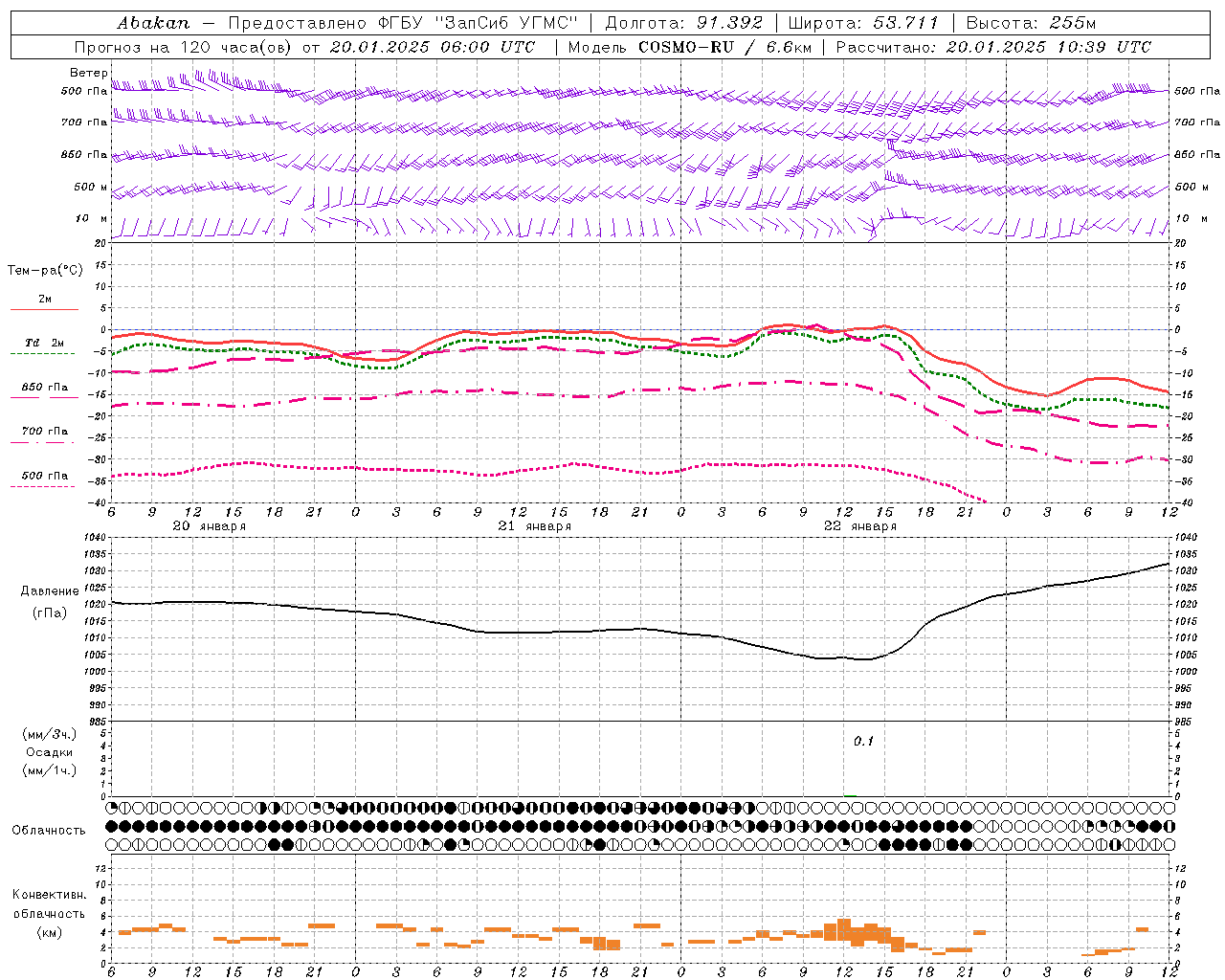Select the latitude value "Широта: 53.711"
Viewport: 1225px width, 980px height.
tap(863, 23)
